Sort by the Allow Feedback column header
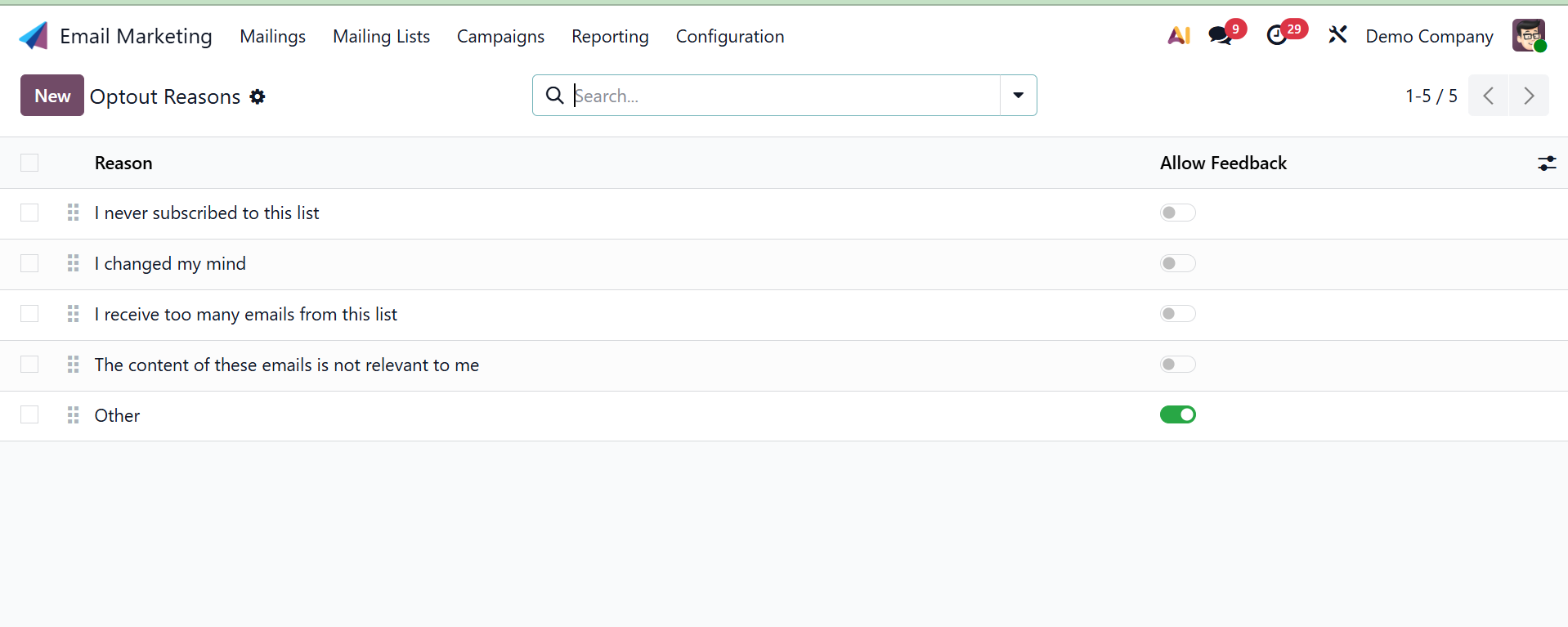Image resolution: width=1568 pixels, height=627 pixels. tap(1223, 163)
